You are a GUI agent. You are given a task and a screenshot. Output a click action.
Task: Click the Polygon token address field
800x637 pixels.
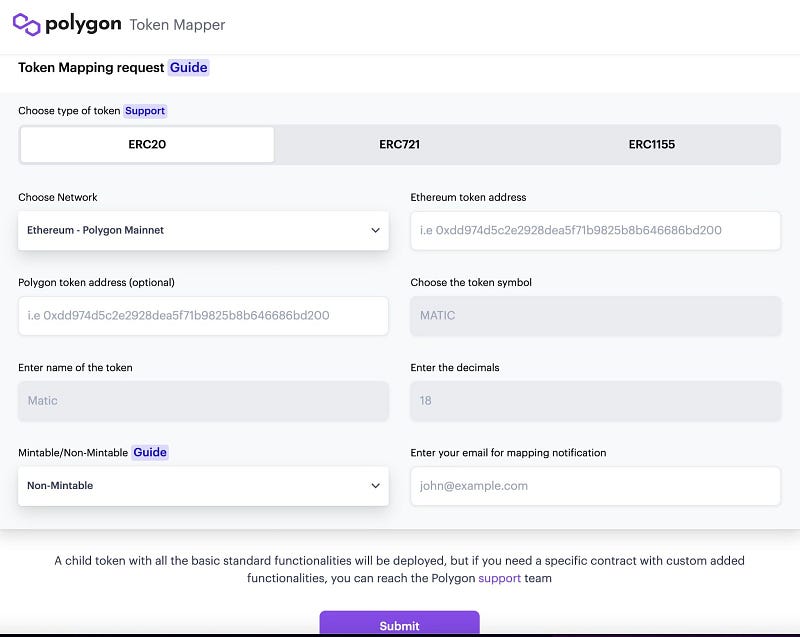[203, 316]
